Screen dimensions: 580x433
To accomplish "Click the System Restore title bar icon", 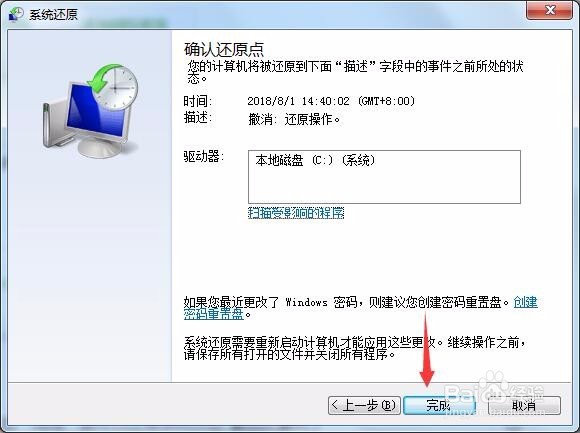I will pos(16,14).
